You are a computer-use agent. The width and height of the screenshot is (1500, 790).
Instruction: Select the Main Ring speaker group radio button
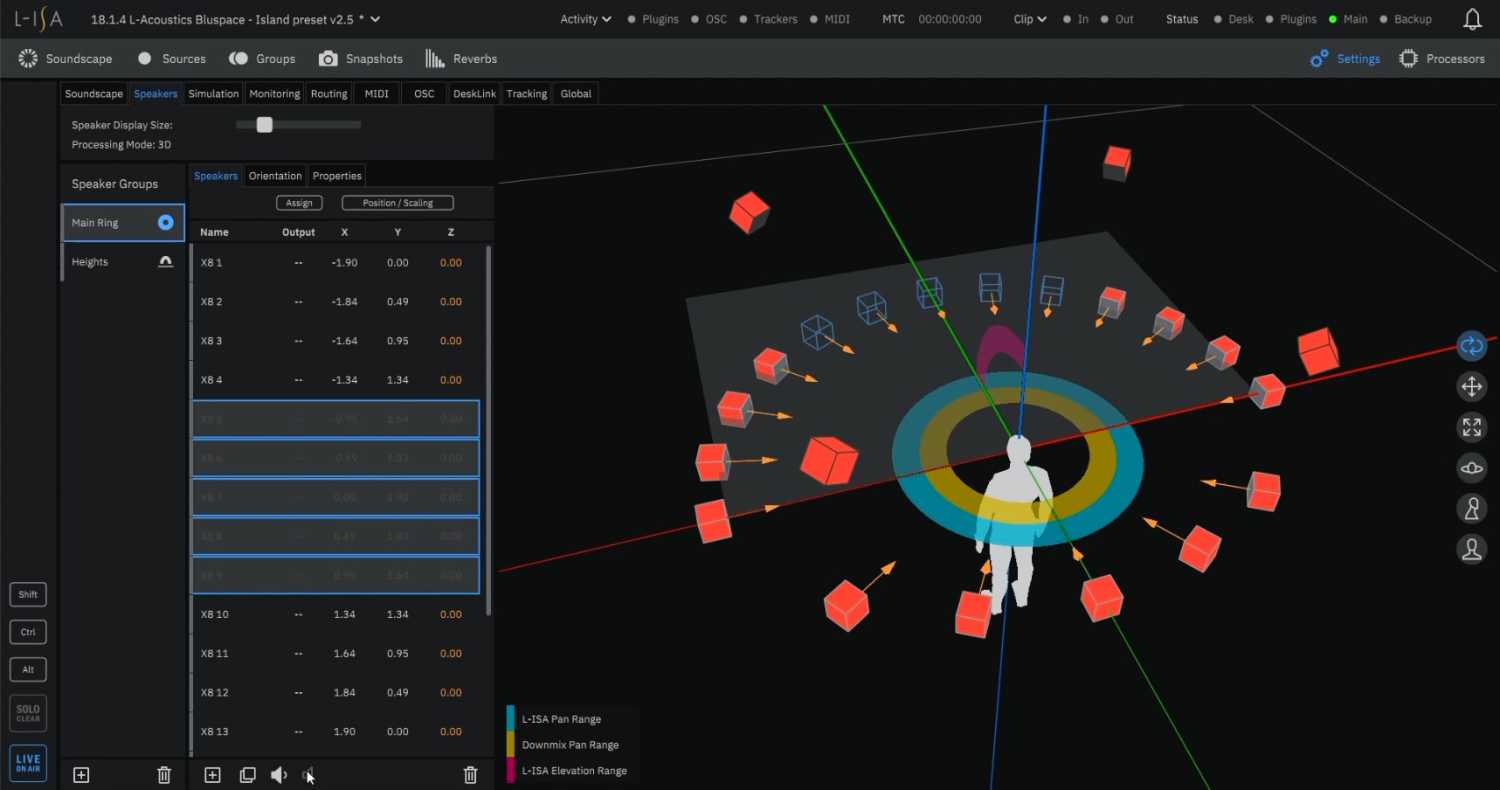click(x=165, y=222)
